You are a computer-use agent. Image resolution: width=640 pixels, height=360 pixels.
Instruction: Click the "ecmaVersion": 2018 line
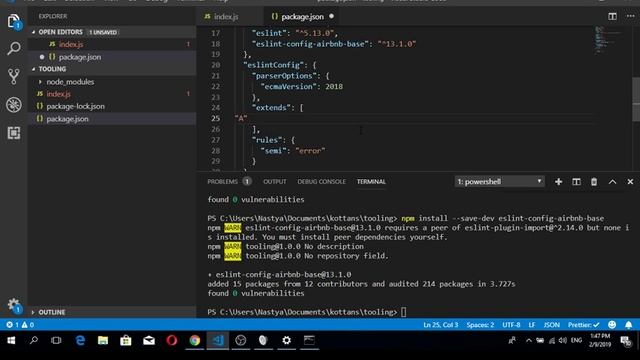[302, 87]
